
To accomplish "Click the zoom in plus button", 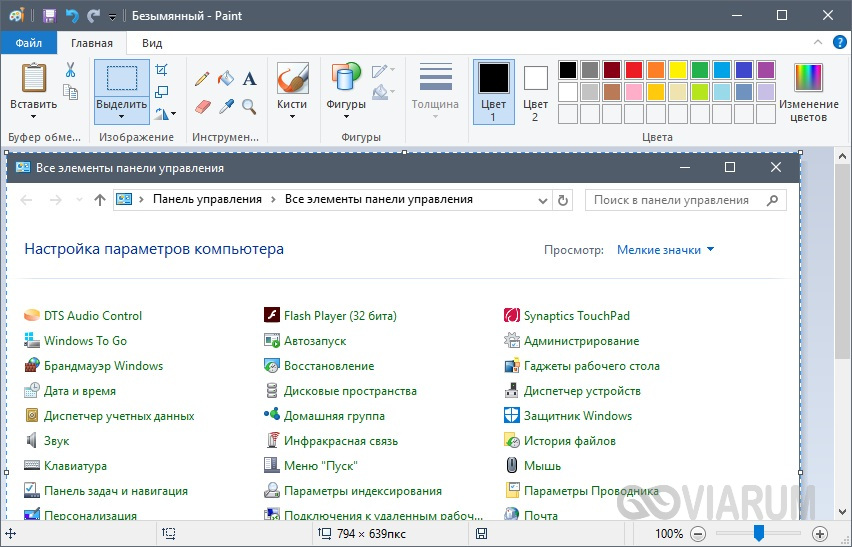I will (819, 533).
